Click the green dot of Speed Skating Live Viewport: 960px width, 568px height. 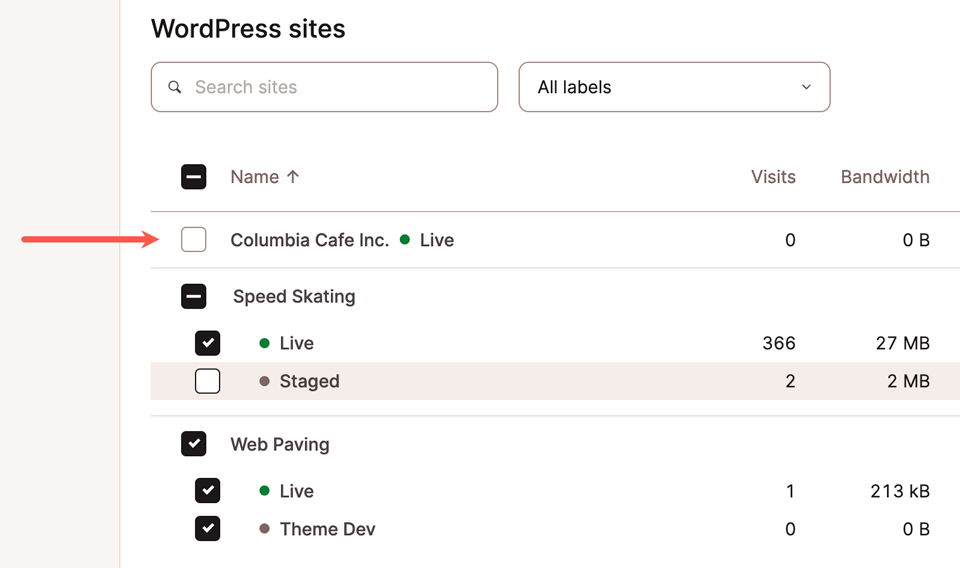click(x=265, y=343)
